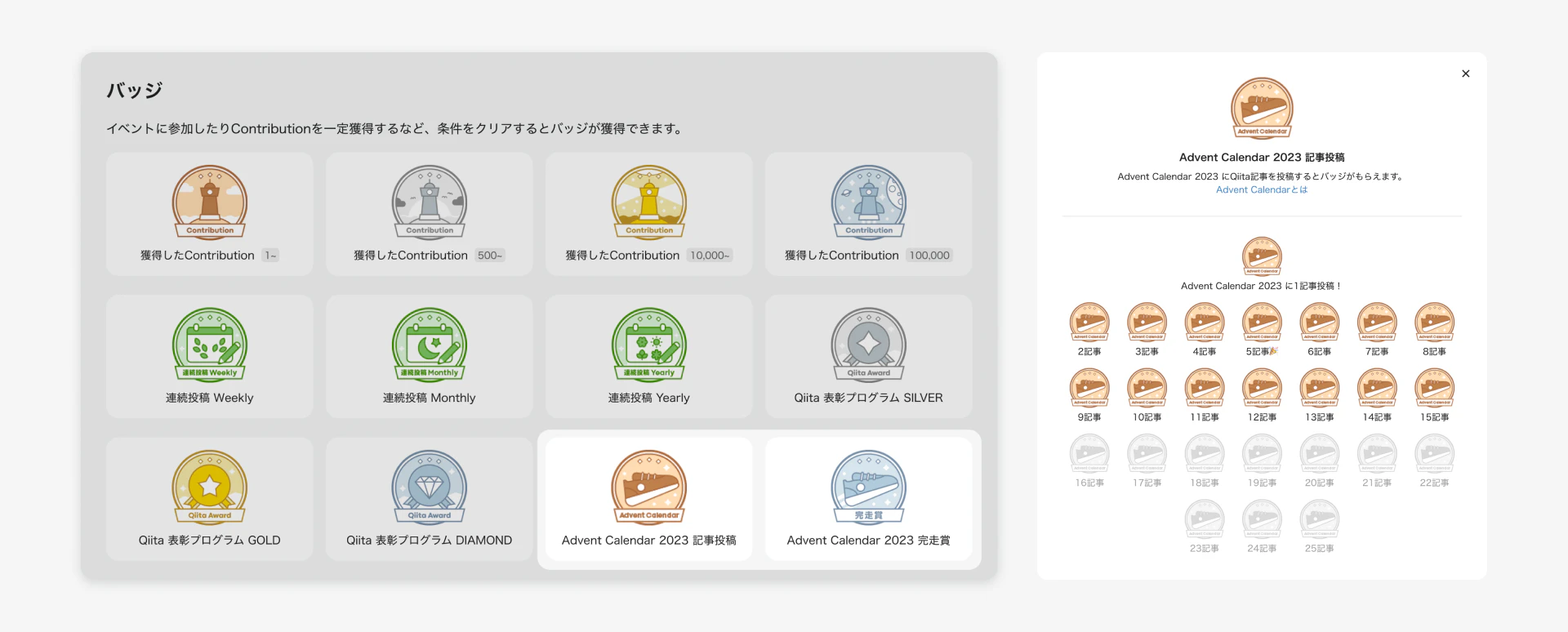
Task: Select the 2記事 badge
Action: (1089, 323)
